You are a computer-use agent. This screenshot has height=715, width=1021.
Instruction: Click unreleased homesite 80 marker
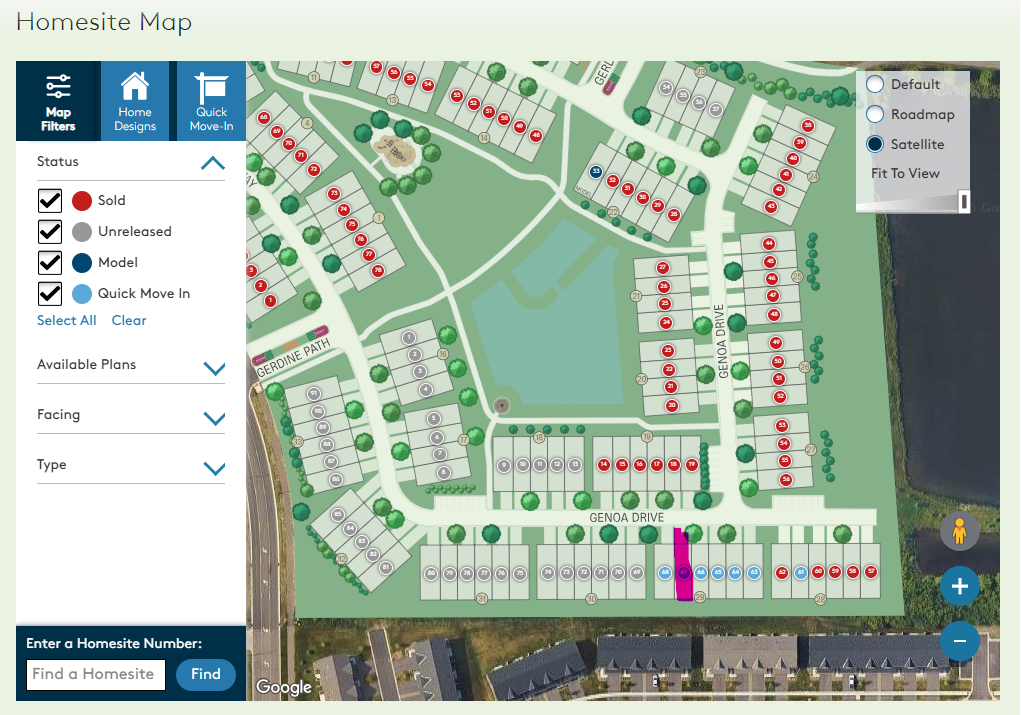431,573
